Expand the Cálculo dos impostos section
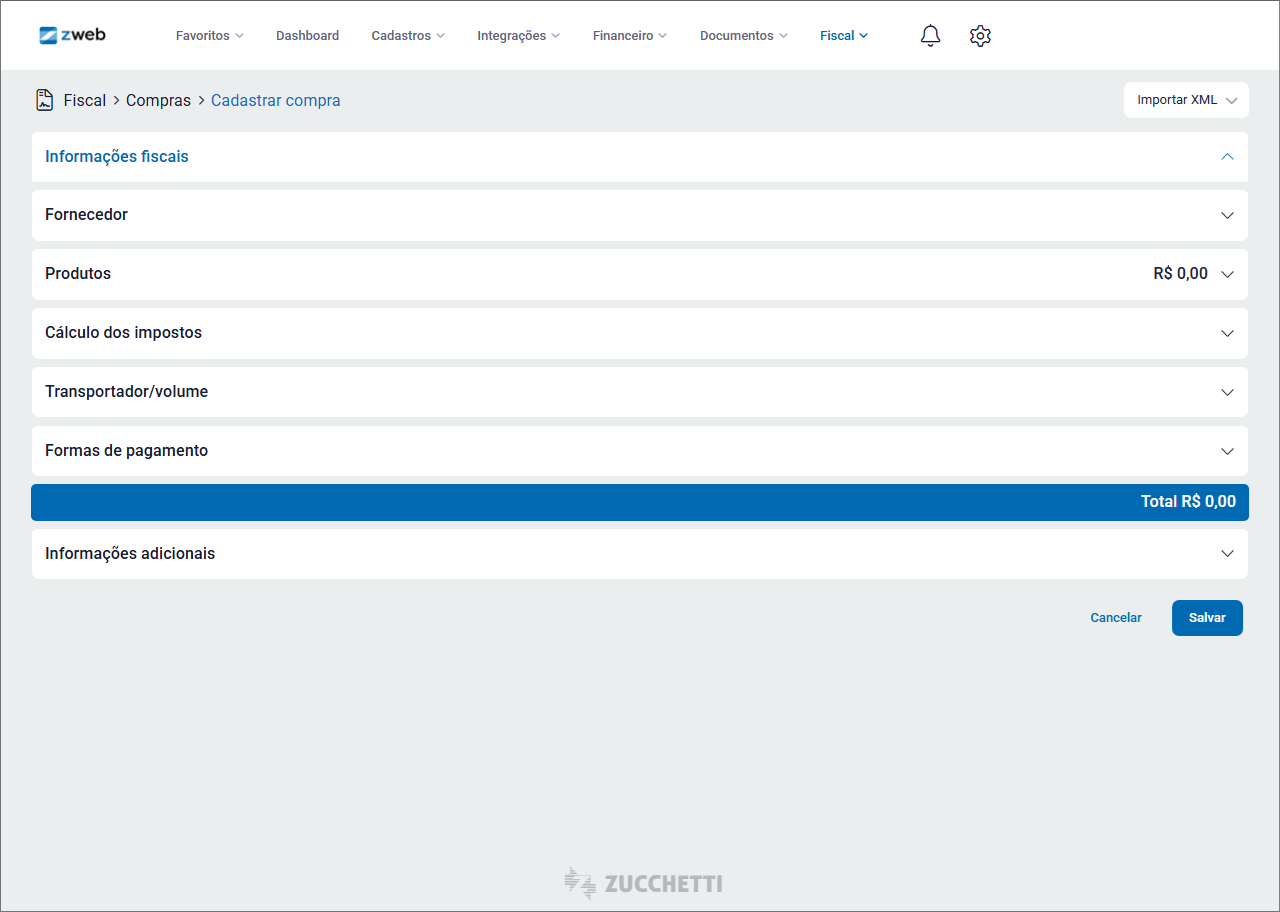The image size is (1280, 912). (1227, 333)
